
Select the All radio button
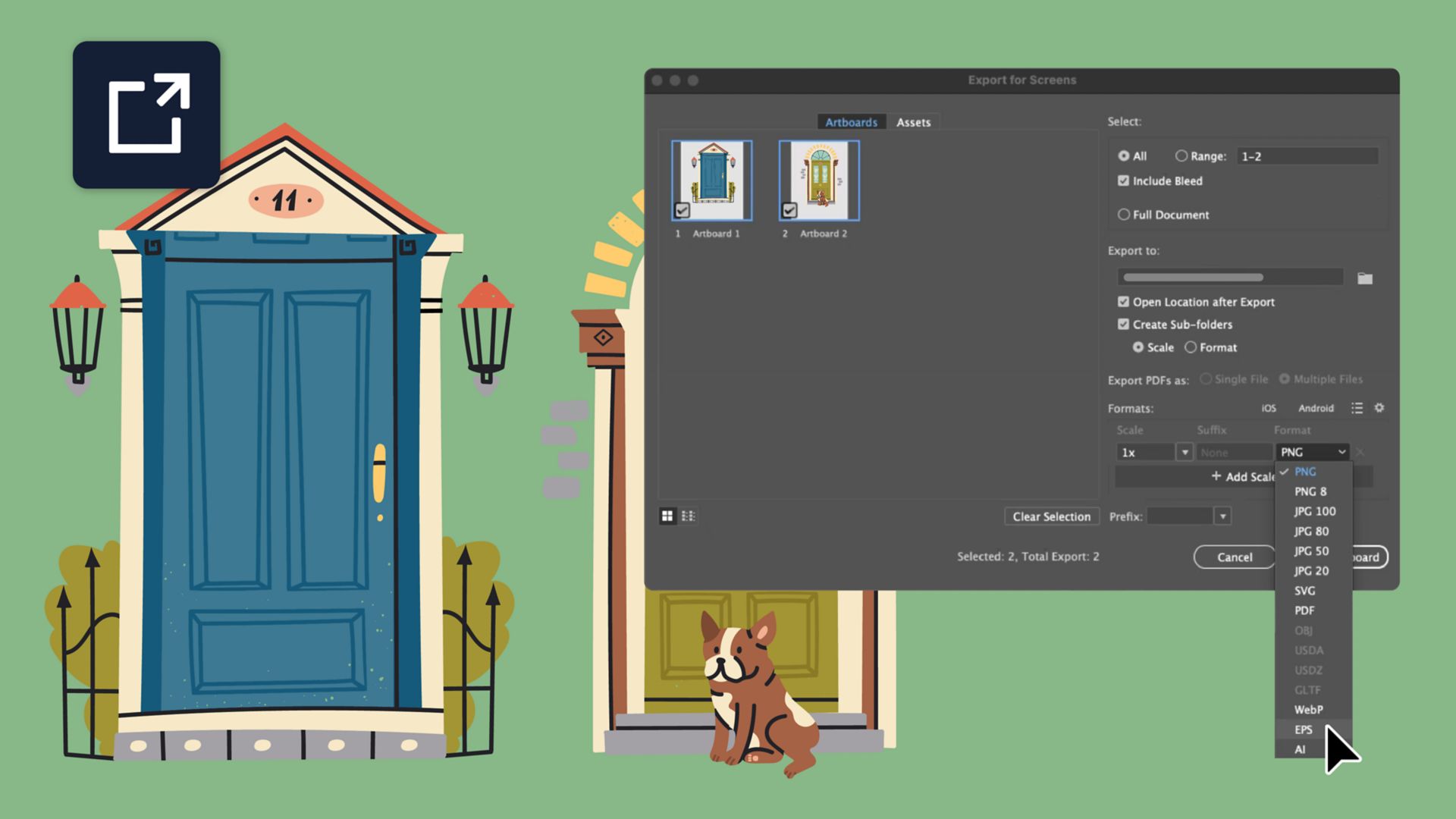tap(1122, 155)
